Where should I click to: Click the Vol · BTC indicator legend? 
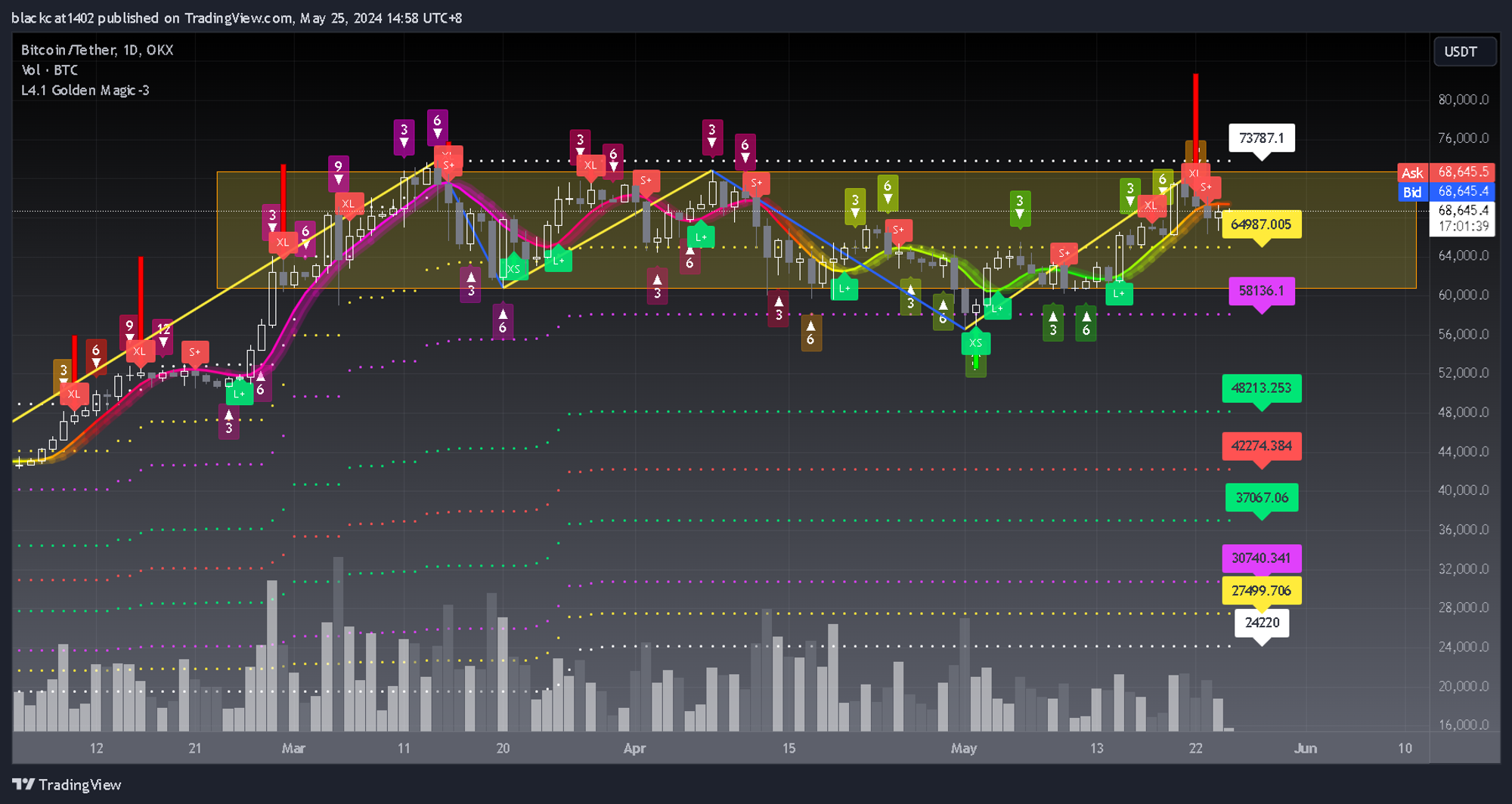click(x=49, y=70)
